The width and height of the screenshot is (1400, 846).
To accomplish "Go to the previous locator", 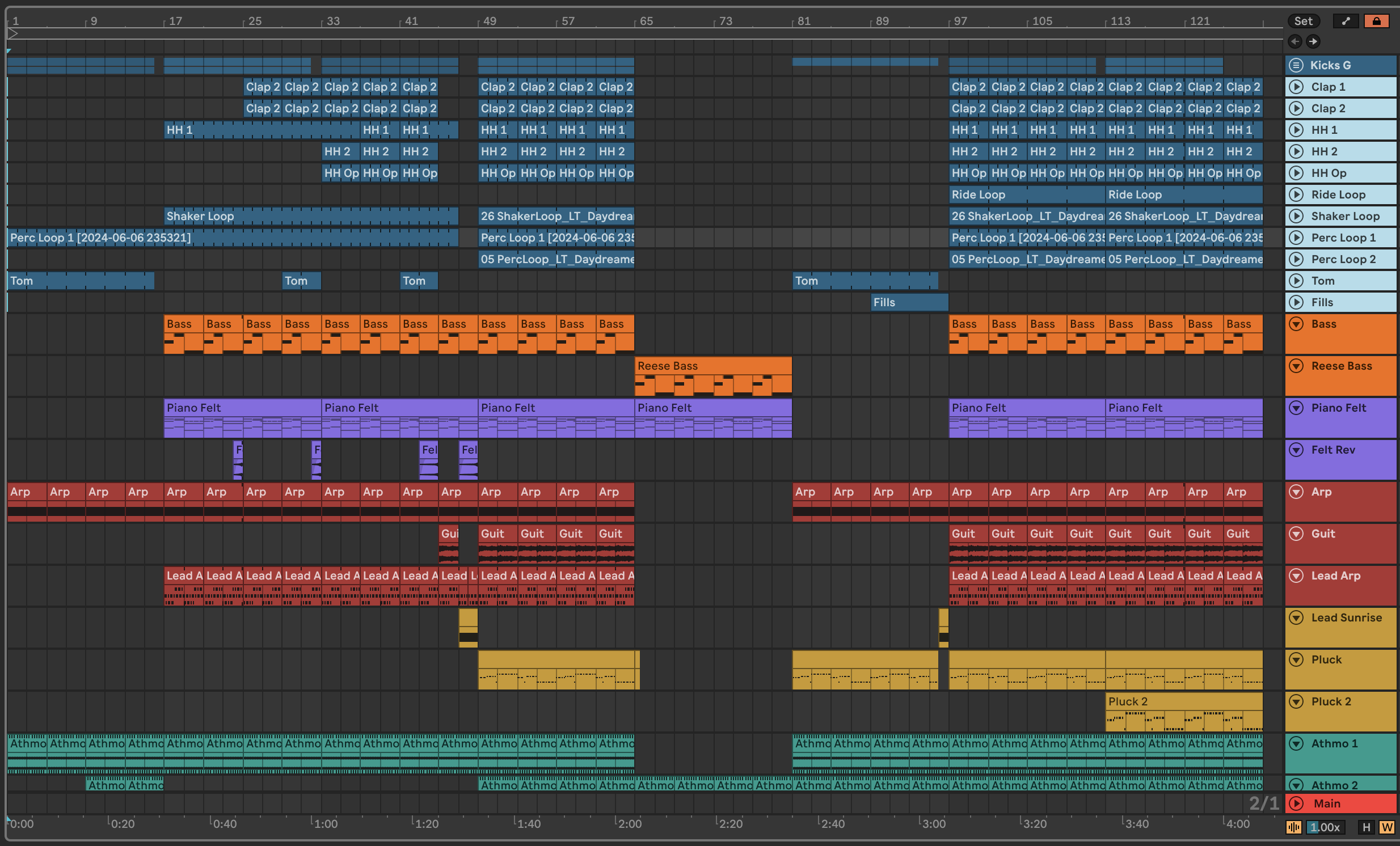I will point(1295,41).
